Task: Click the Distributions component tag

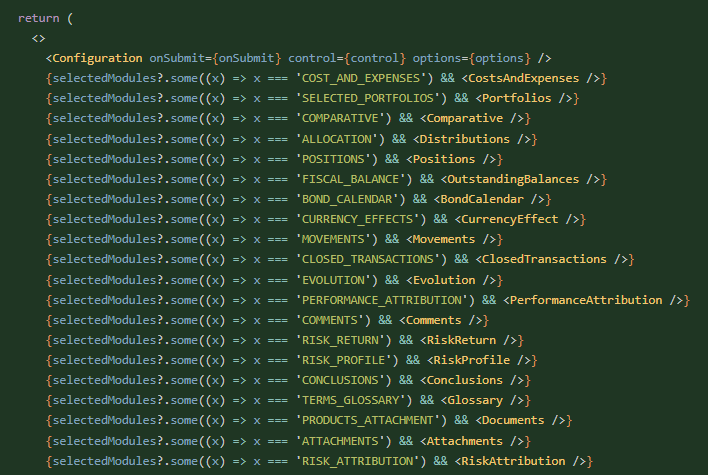Action: click(465, 139)
